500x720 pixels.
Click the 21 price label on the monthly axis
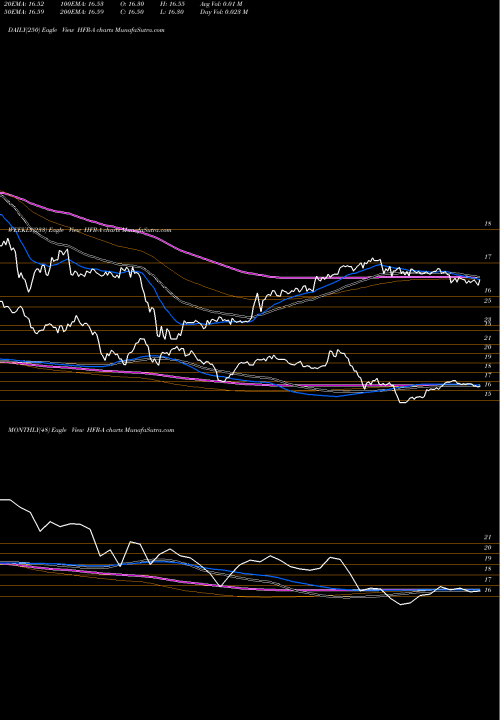488,537
